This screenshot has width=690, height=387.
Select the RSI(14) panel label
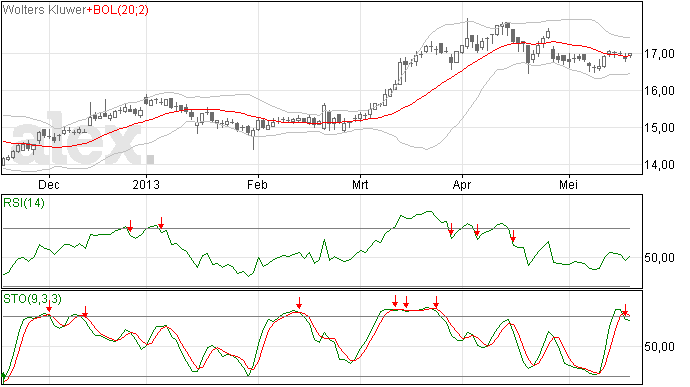coord(24,203)
